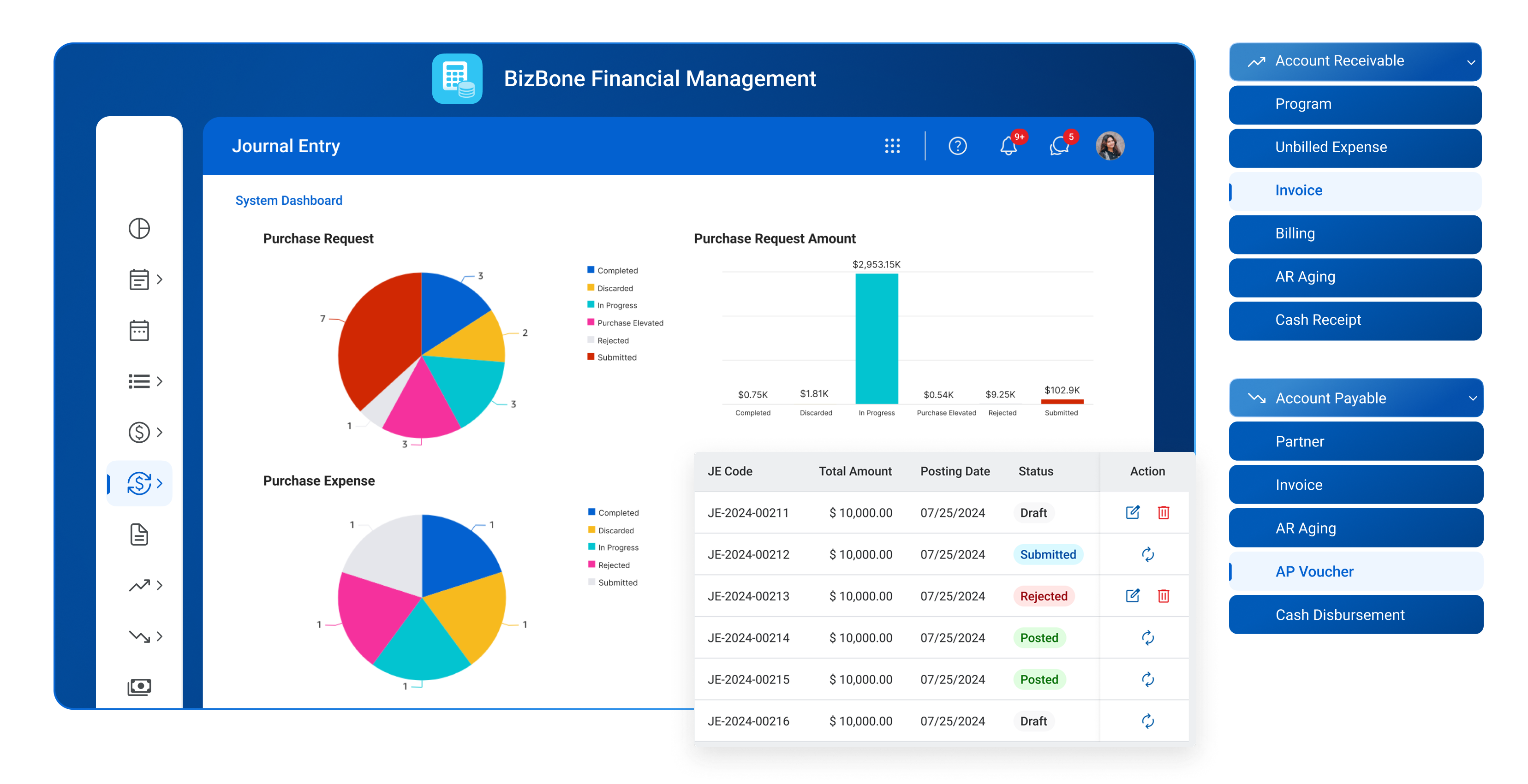Sort by the Total Amount column header

(x=855, y=471)
